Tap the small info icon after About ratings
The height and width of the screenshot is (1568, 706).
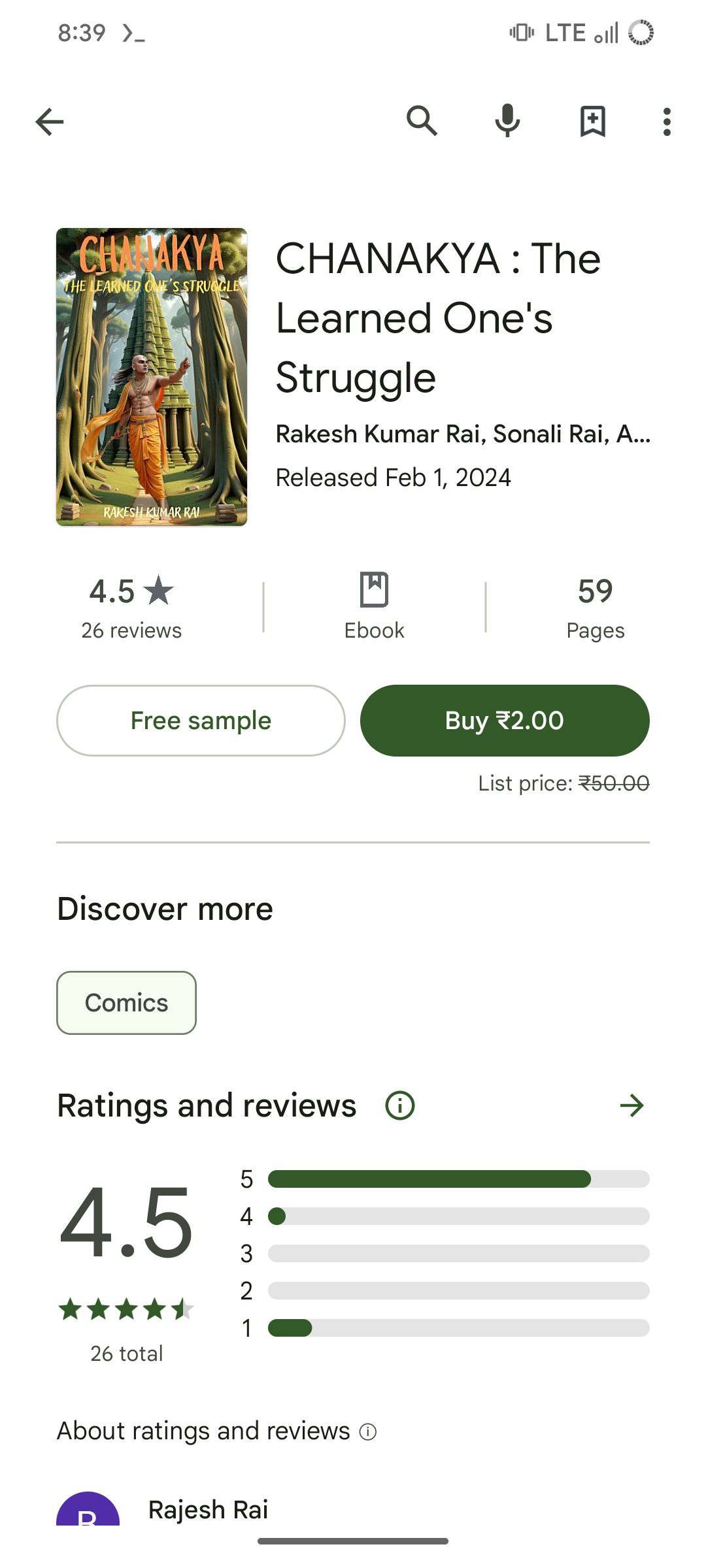click(368, 1432)
